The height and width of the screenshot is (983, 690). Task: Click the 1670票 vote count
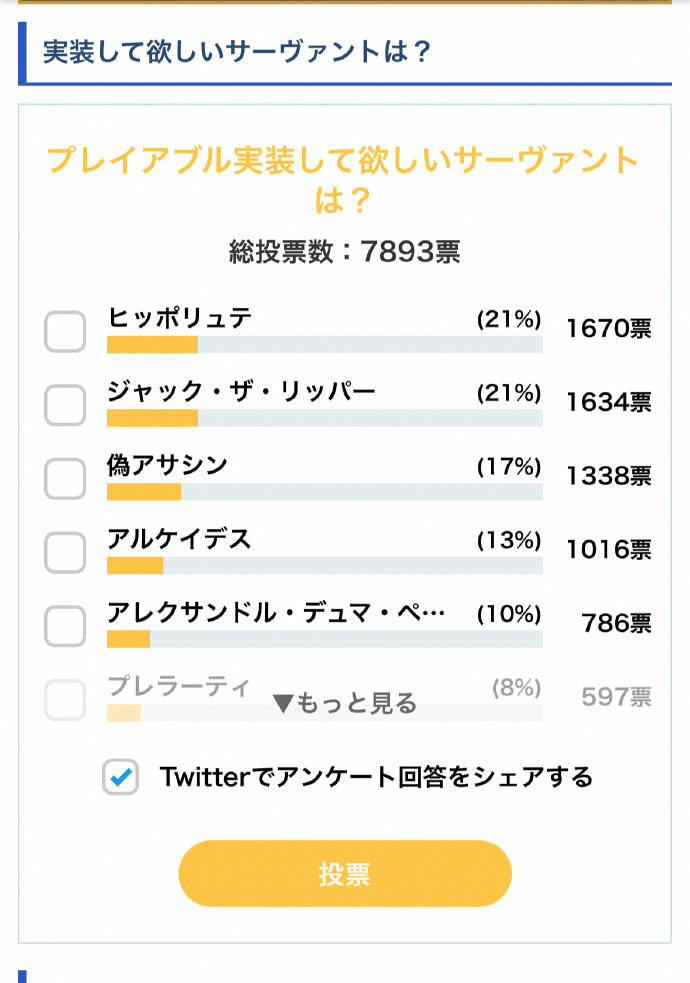point(608,328)
